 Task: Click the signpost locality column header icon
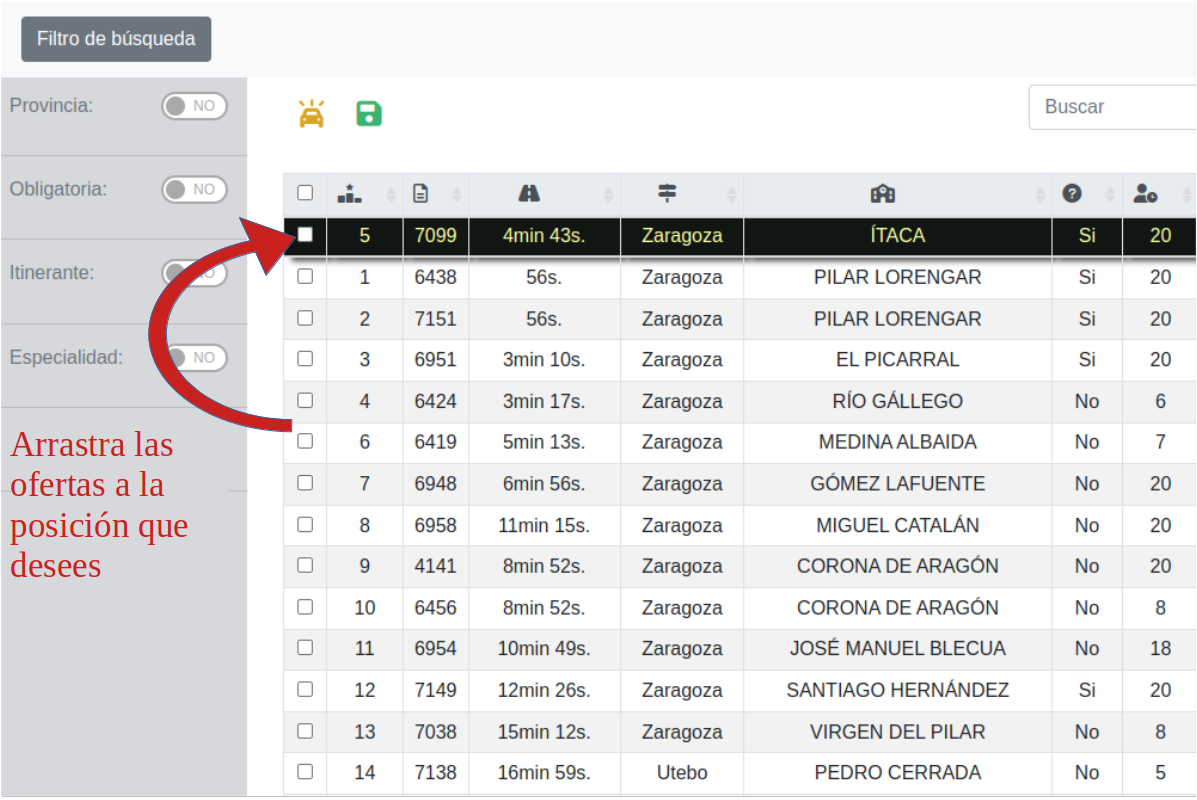point(667,194)
